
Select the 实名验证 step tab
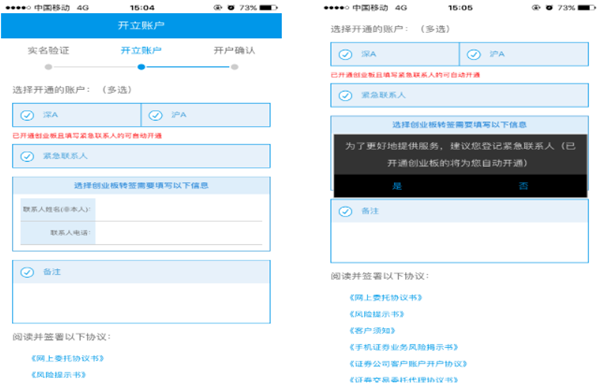coord(48,50)
